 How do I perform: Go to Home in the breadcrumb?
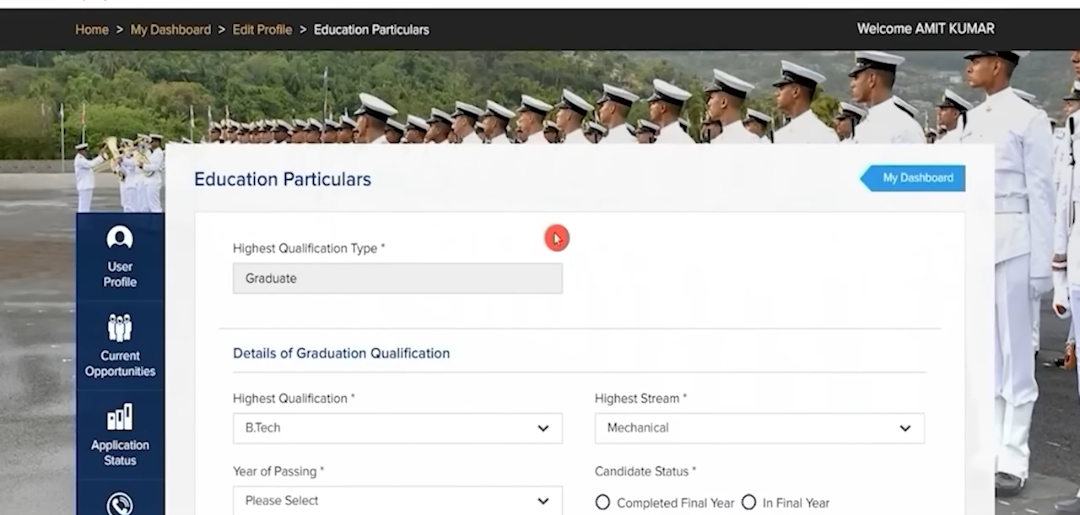(x=92, y=30)
